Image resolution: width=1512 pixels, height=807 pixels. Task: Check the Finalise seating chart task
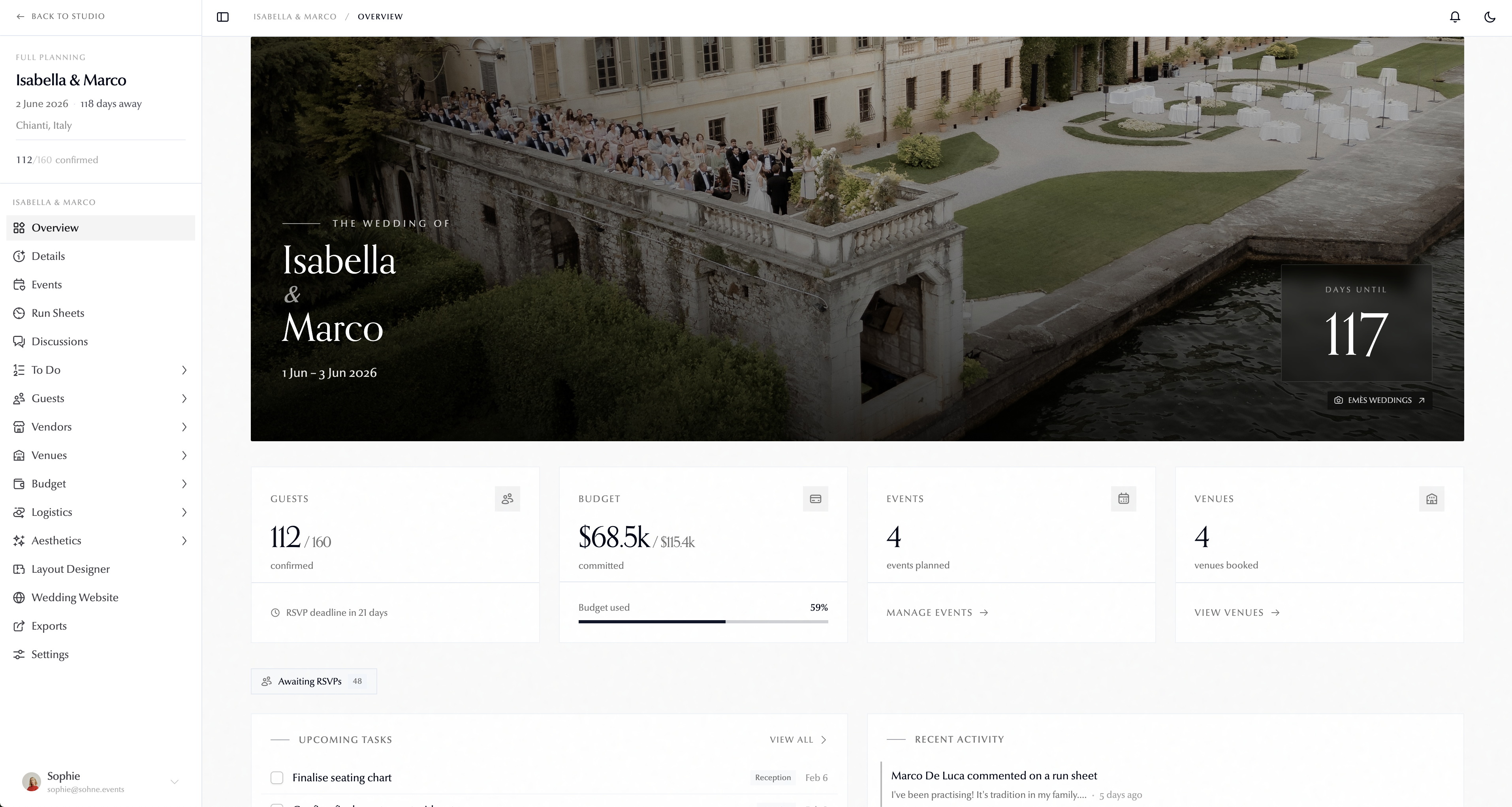pos(276,777)
